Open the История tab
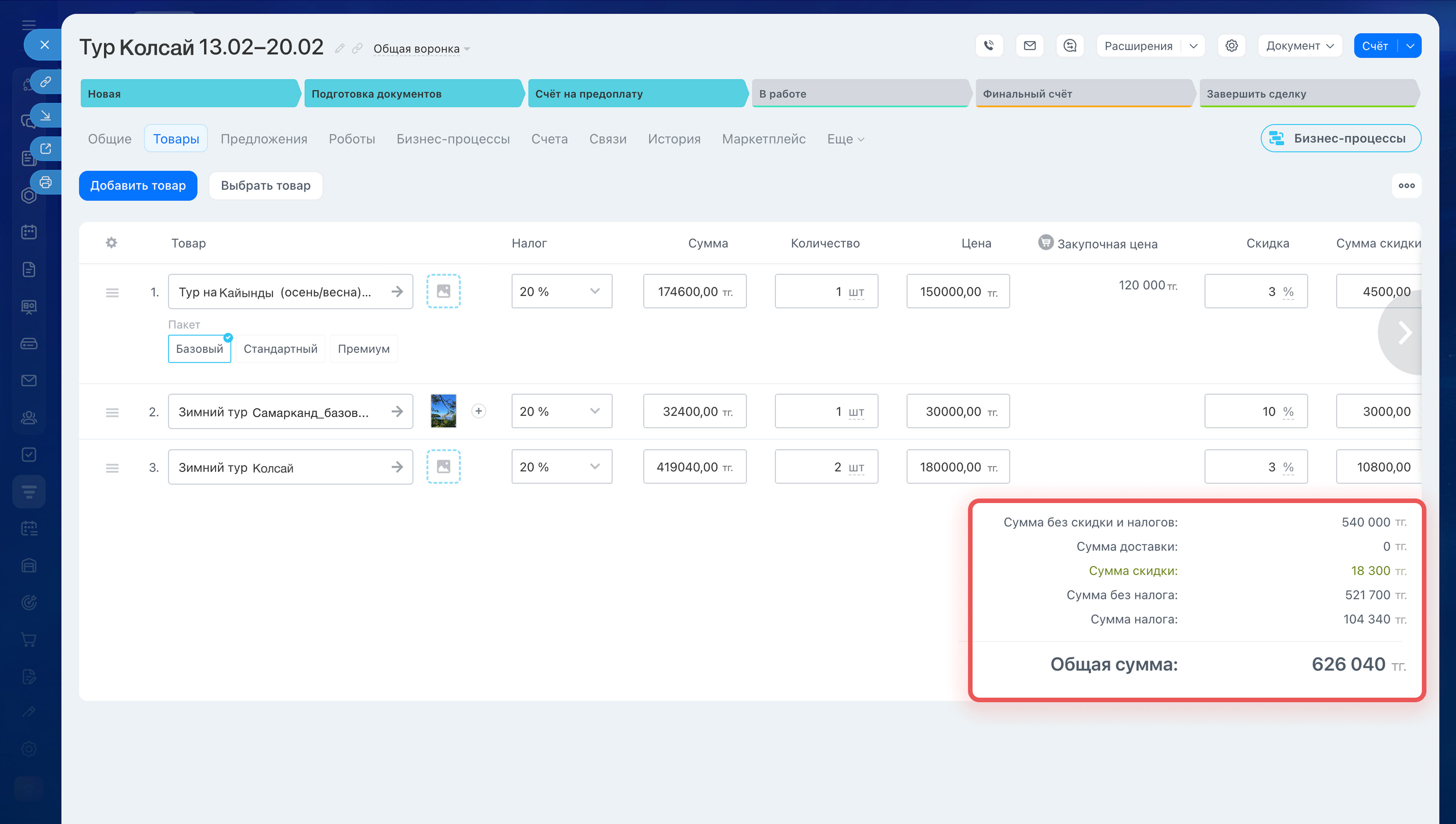 pos(674,139)
